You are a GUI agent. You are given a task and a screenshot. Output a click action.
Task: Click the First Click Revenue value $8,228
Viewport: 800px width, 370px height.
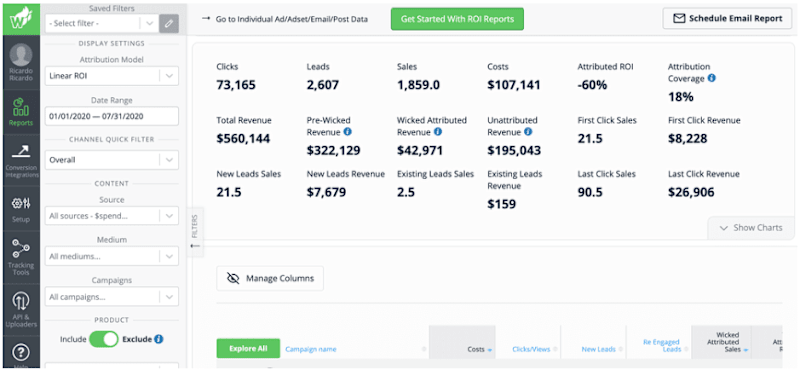[x=688, y=139]
